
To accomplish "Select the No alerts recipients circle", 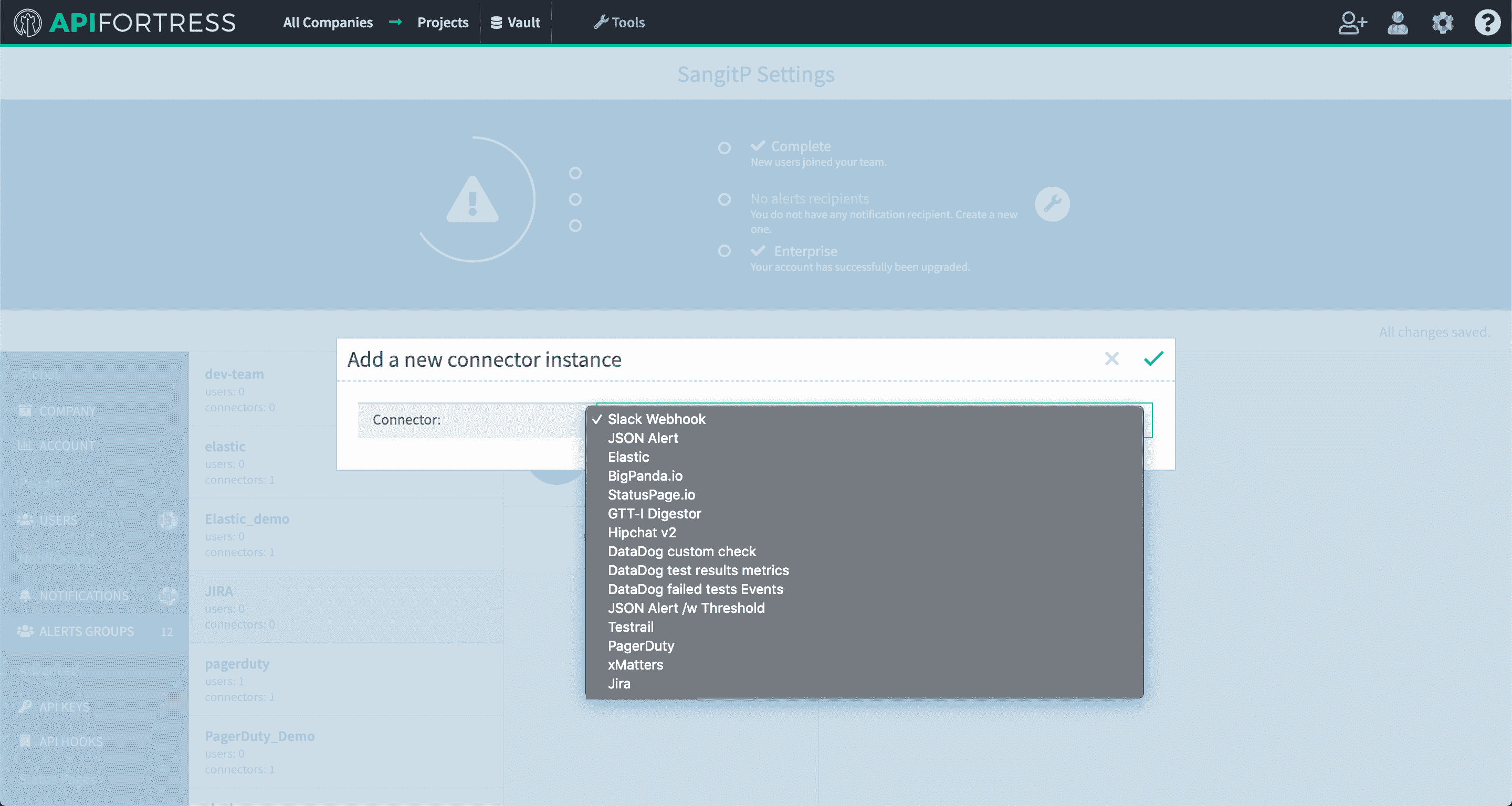I will click(x=724, y=199).
